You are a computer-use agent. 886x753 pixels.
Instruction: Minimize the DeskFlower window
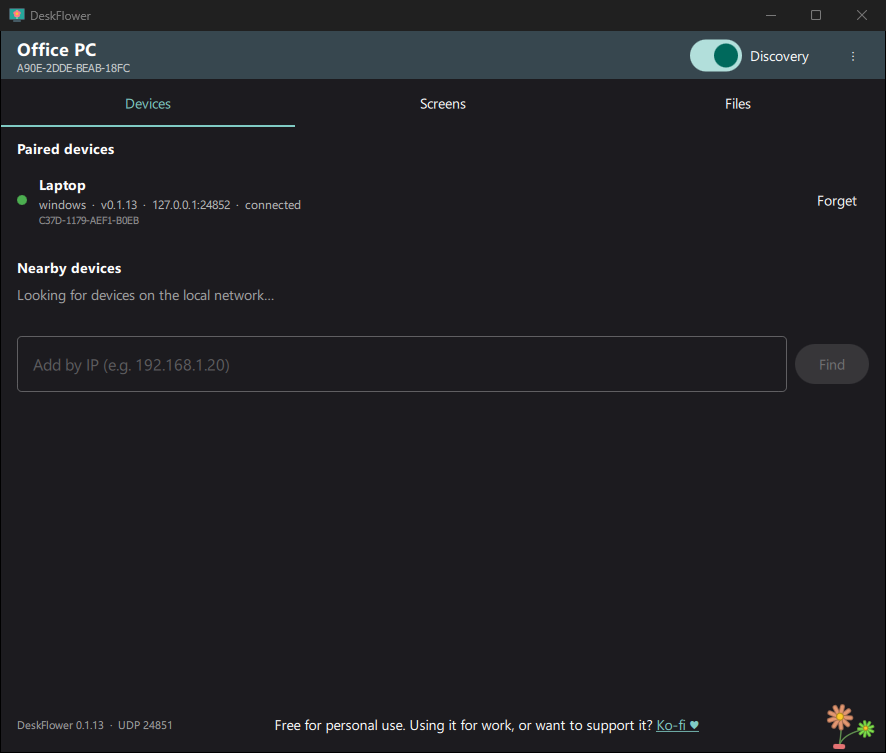[x=771, y=15]
